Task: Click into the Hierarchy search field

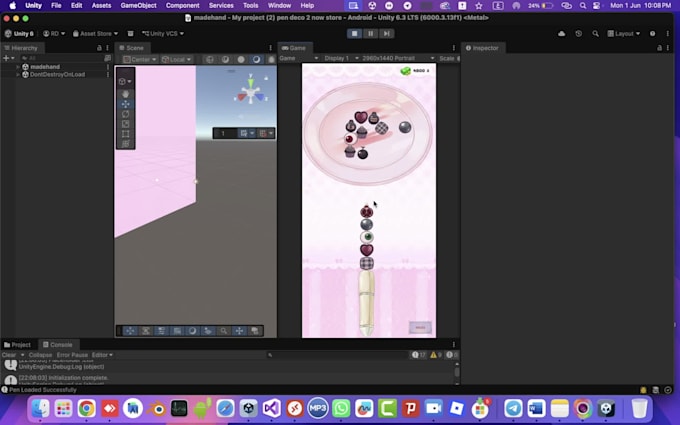Action: click(x=62, y=58)
